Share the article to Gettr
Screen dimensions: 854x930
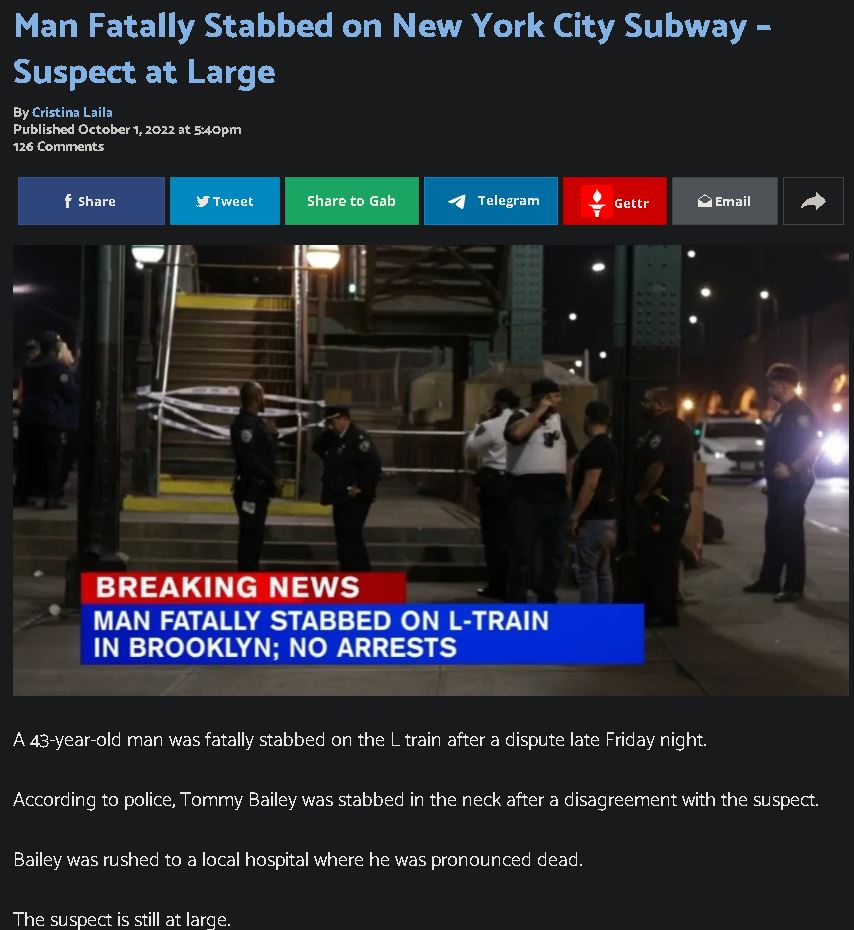coord(615,201)
